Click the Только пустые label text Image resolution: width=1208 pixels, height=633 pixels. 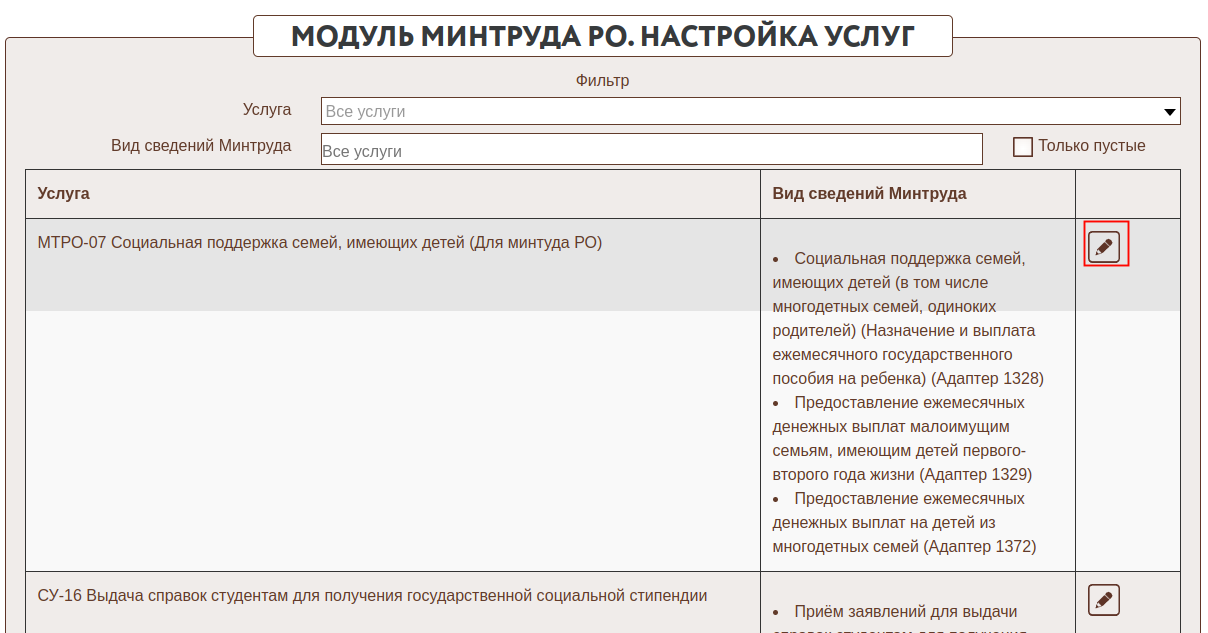pos(1091,146)
